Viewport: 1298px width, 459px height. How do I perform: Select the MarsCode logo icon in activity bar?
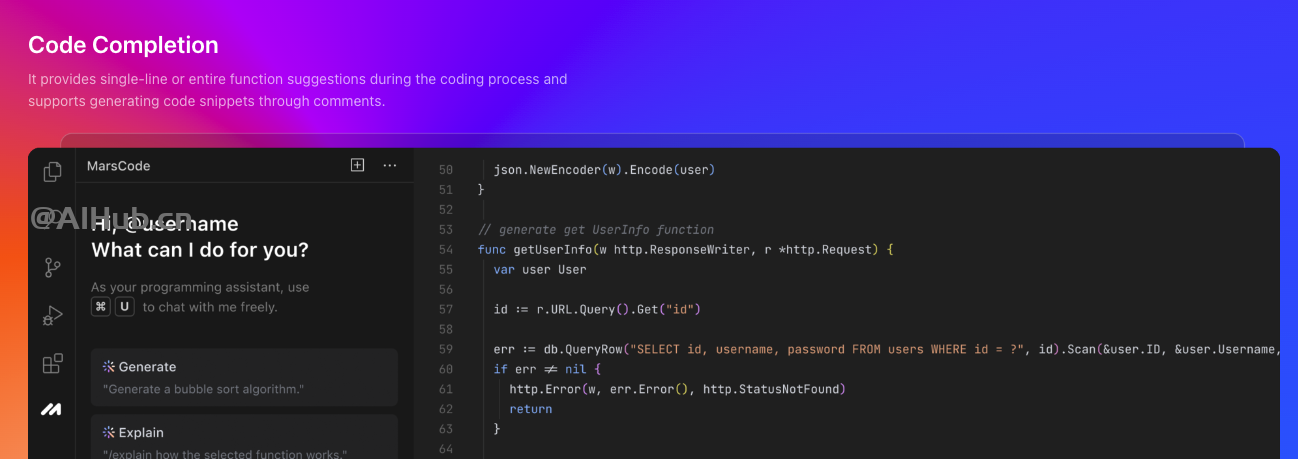point(52,409)
